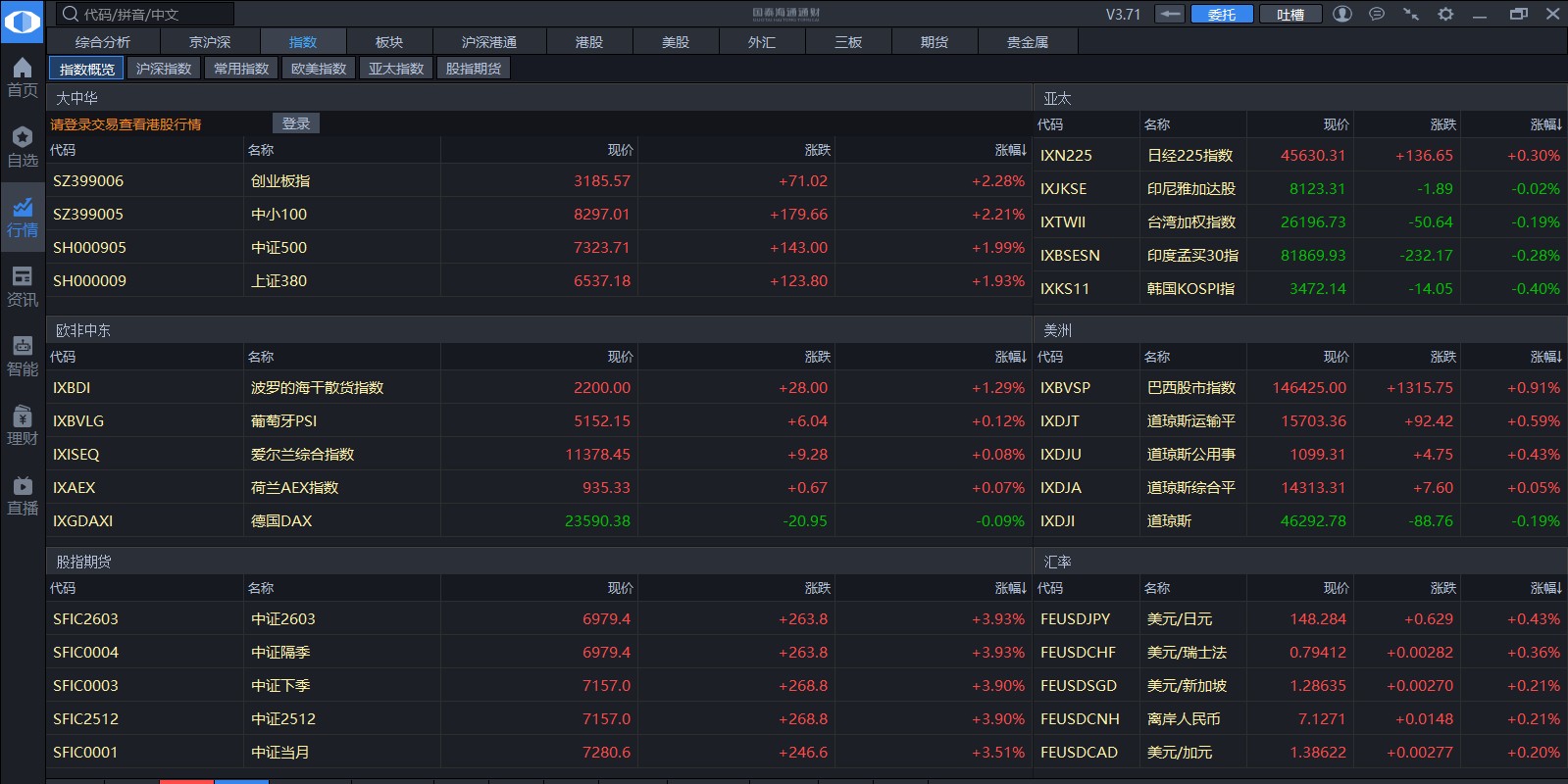
Task: Open the 自选 watchlist icon in sidebar
Action: point(23,146)
